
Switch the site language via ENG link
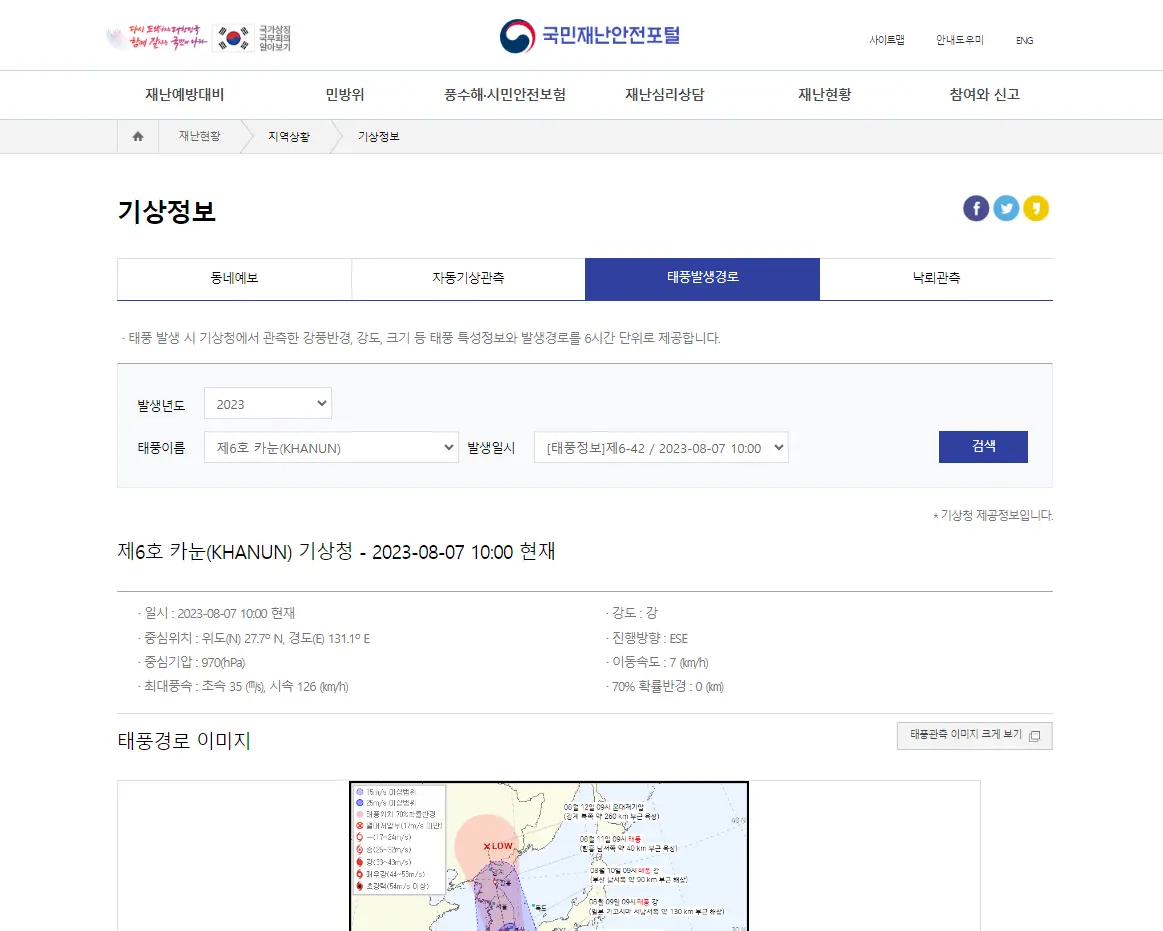click(x=1023, y=40)
